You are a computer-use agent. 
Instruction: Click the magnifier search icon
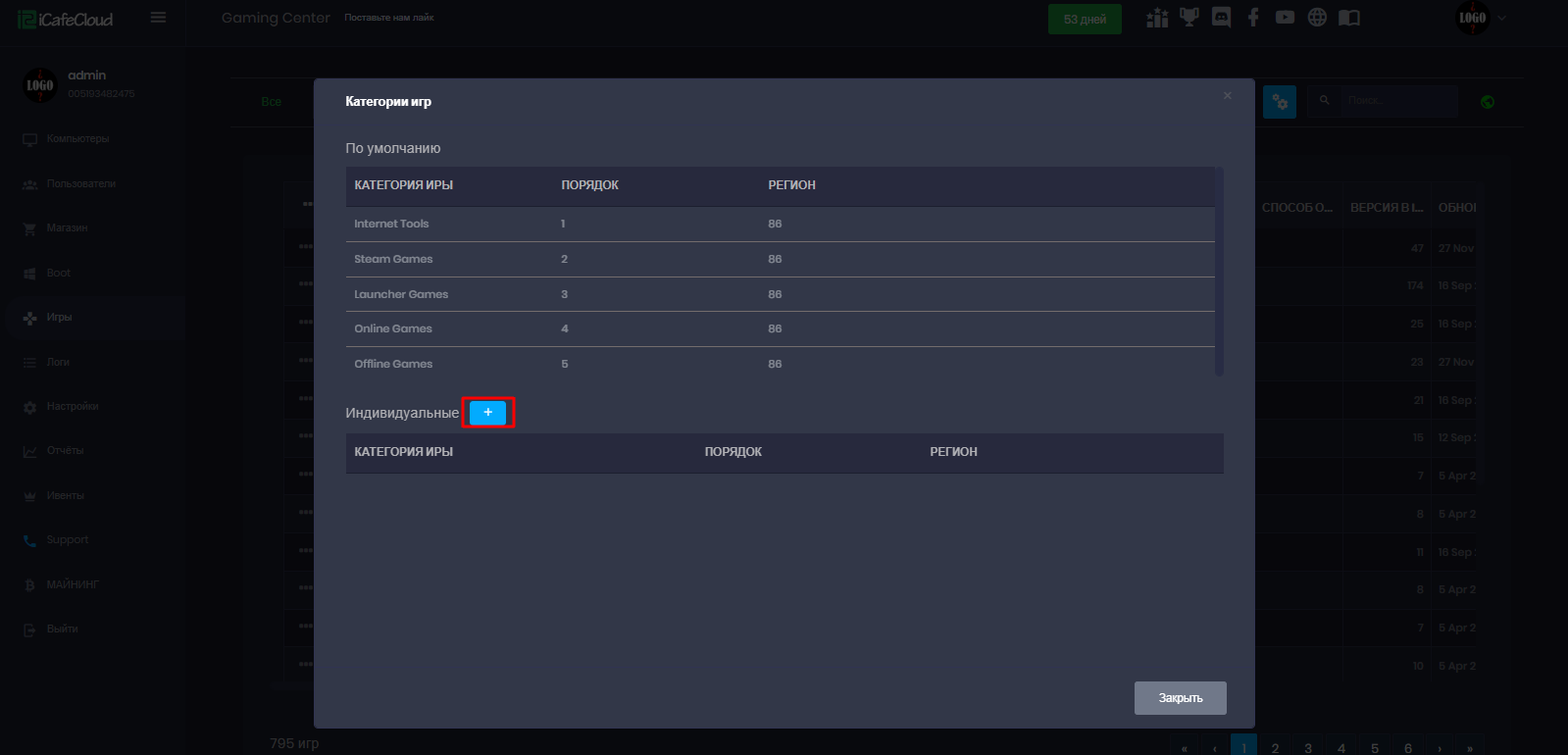pos(1324,100)
